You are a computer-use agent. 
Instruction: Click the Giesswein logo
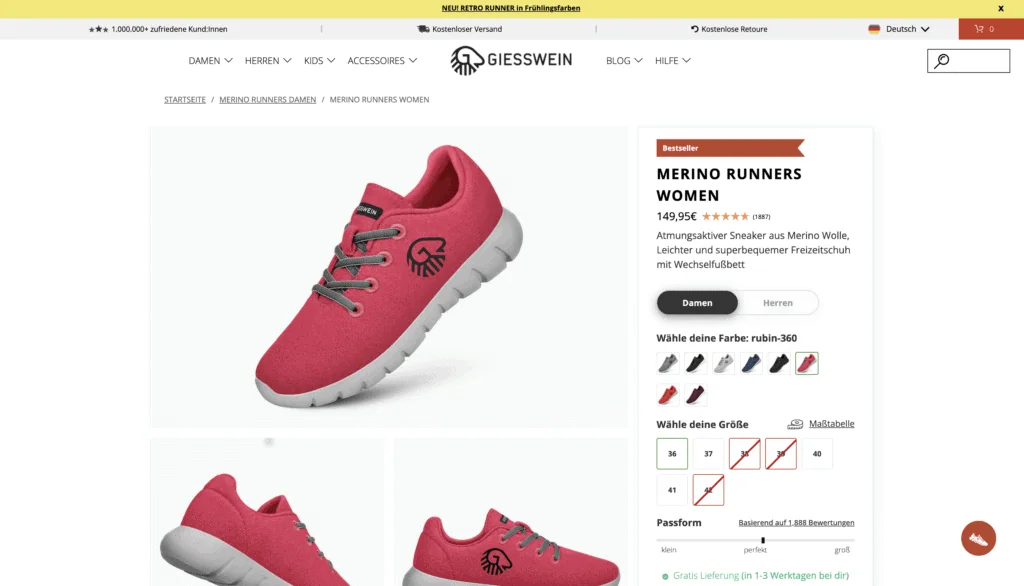(x=511, y=60)
